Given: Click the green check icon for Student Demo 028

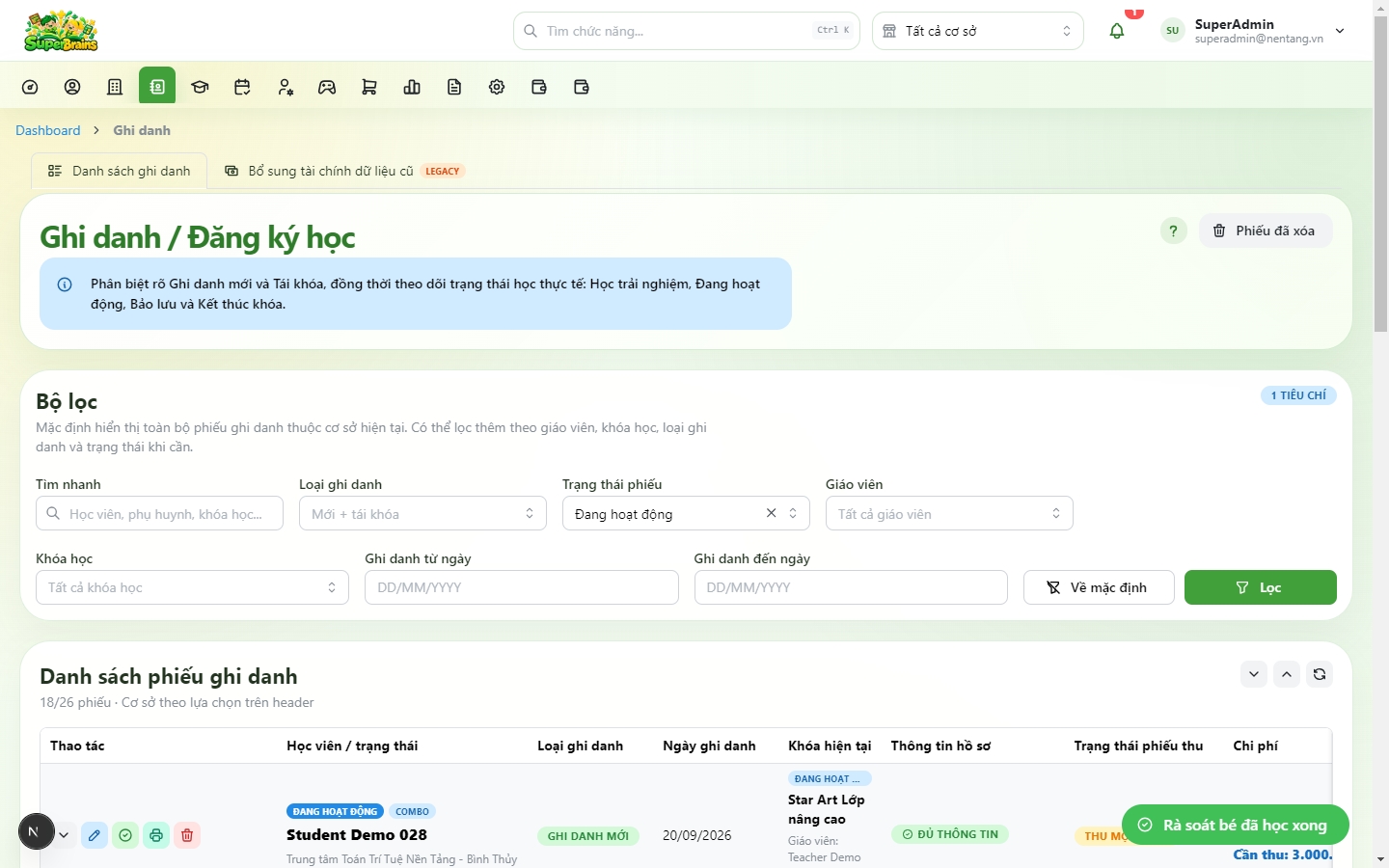Looking at the screenshot, I should click(x=125, y=835).
